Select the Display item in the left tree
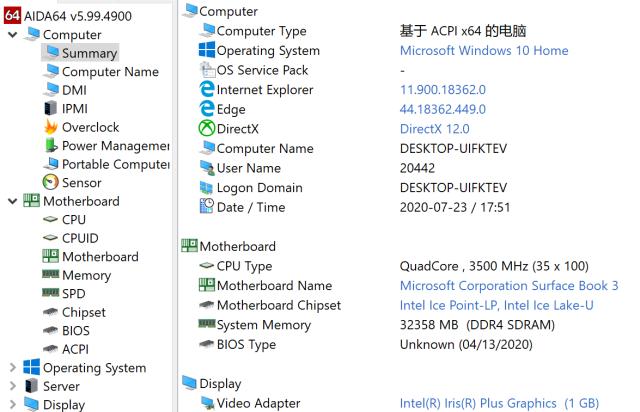The height and width of the screenshot is (412, 640). [64, 405]
